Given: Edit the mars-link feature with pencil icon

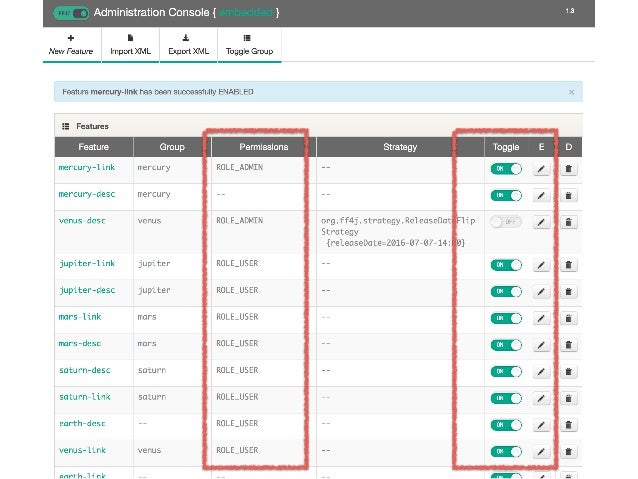Looking at the screenshot, I should [x=541, y=319].
